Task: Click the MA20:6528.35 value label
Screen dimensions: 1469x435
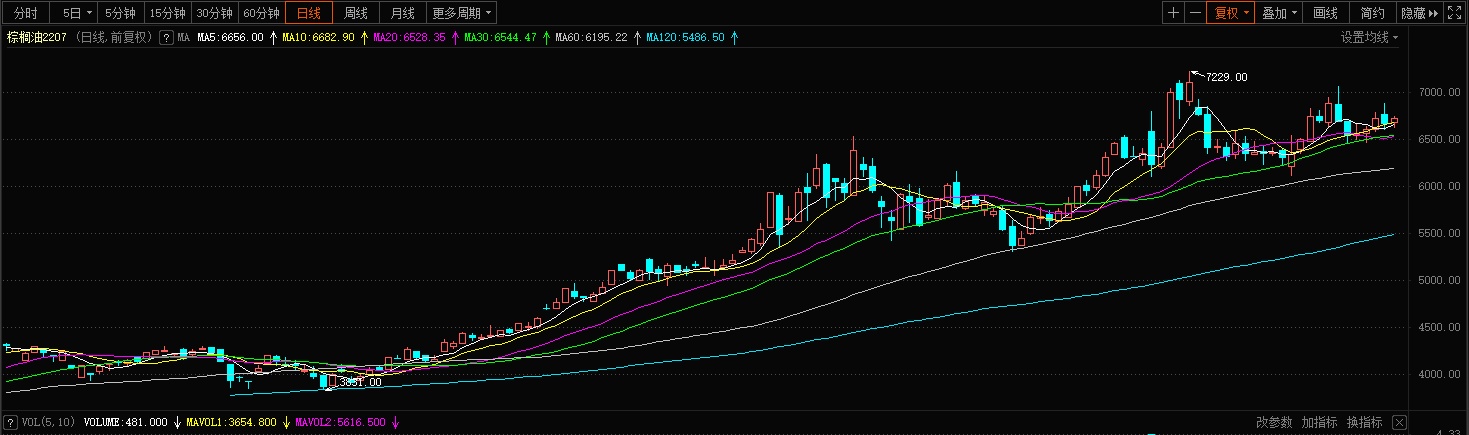Action: [x=410, y=38]
